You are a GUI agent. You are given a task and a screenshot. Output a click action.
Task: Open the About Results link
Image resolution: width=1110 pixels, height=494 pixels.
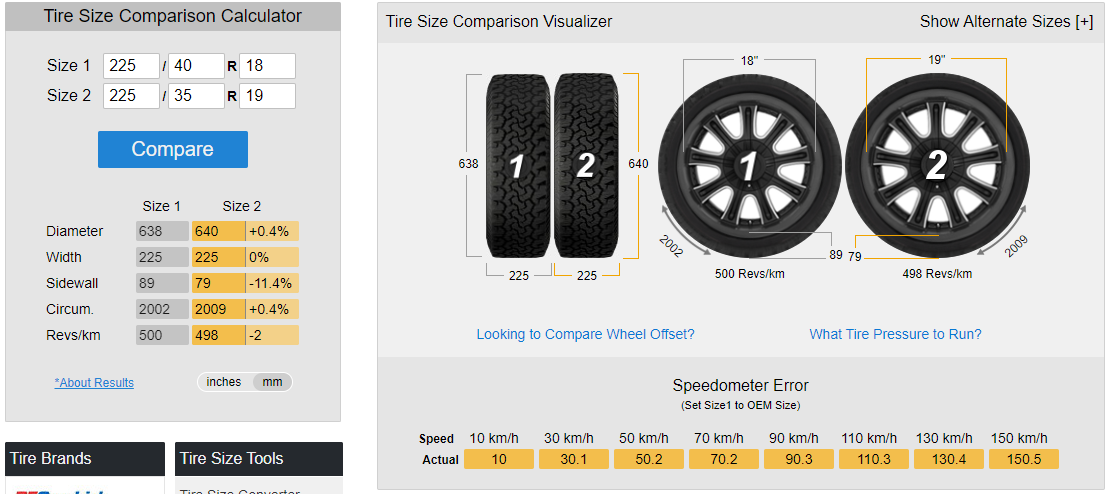(94, 383)
